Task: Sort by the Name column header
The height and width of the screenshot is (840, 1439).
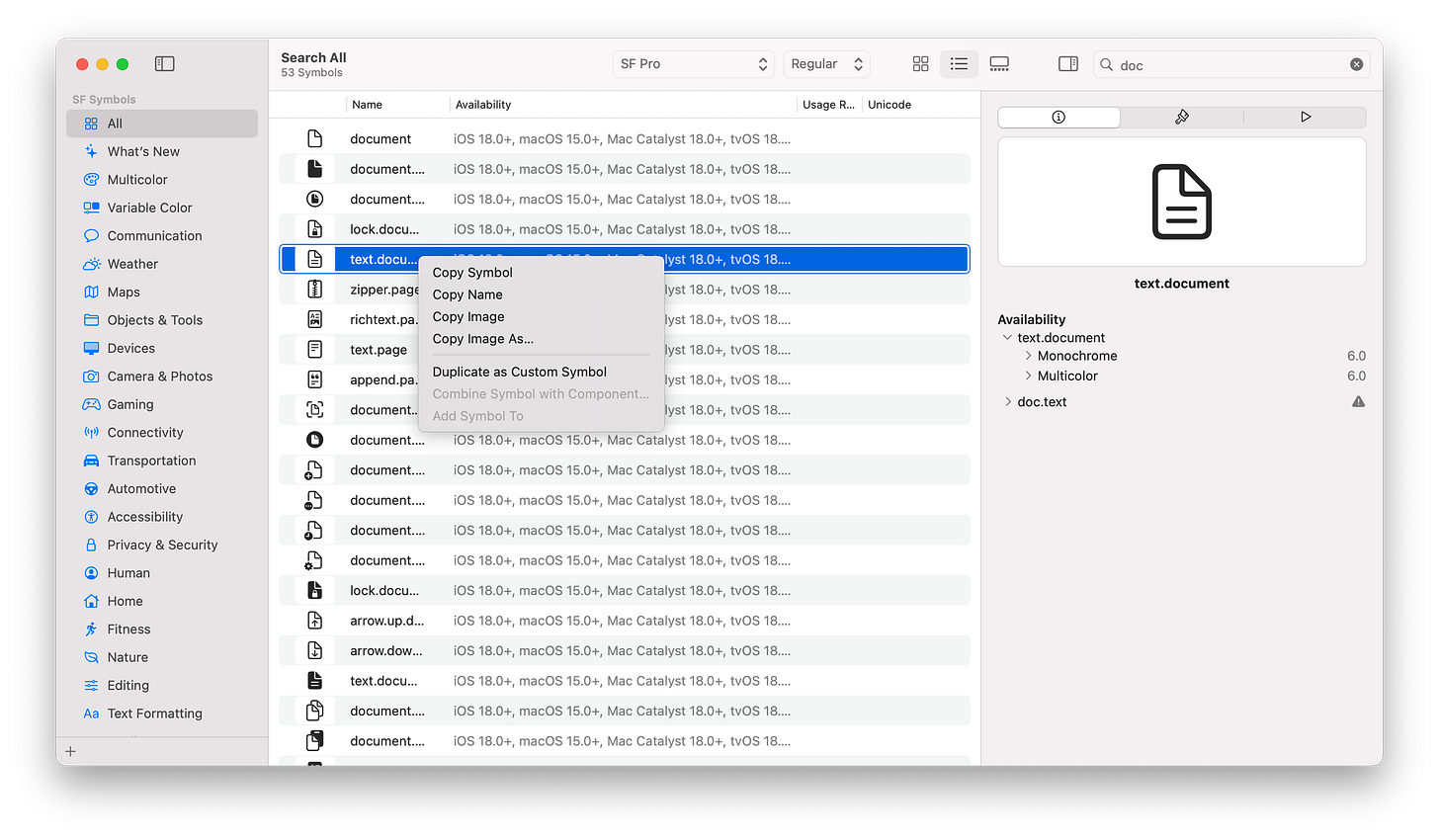Action: click(397, 105)
